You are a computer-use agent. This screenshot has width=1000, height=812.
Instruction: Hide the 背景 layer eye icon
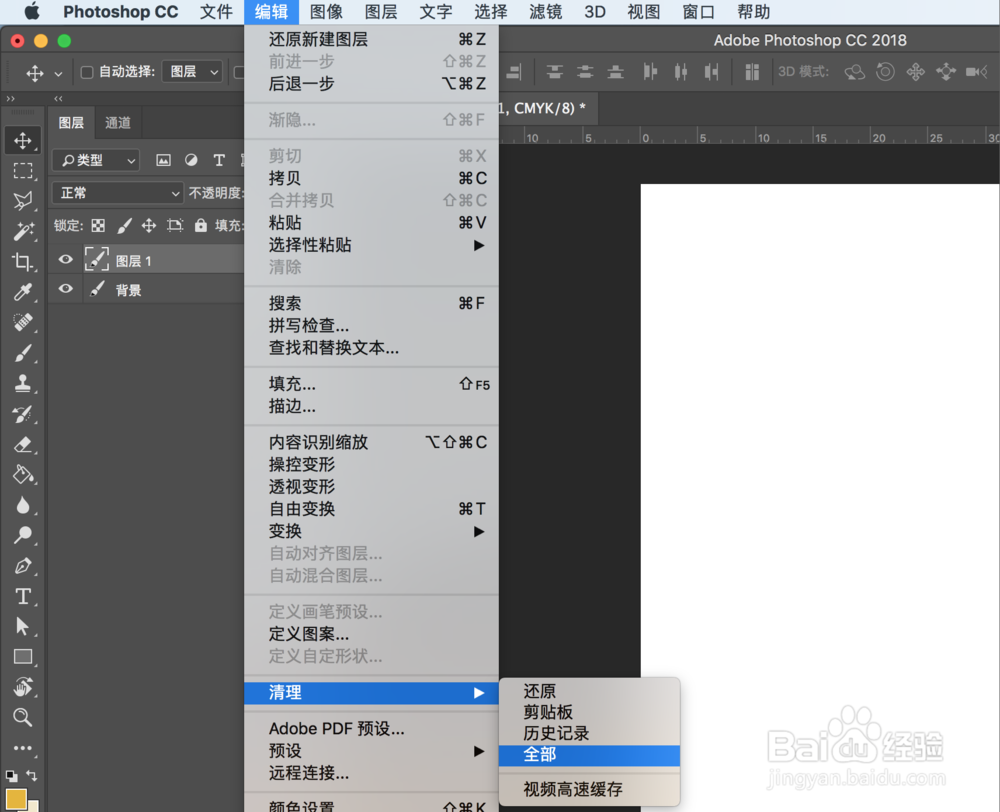tap(65, 289)
